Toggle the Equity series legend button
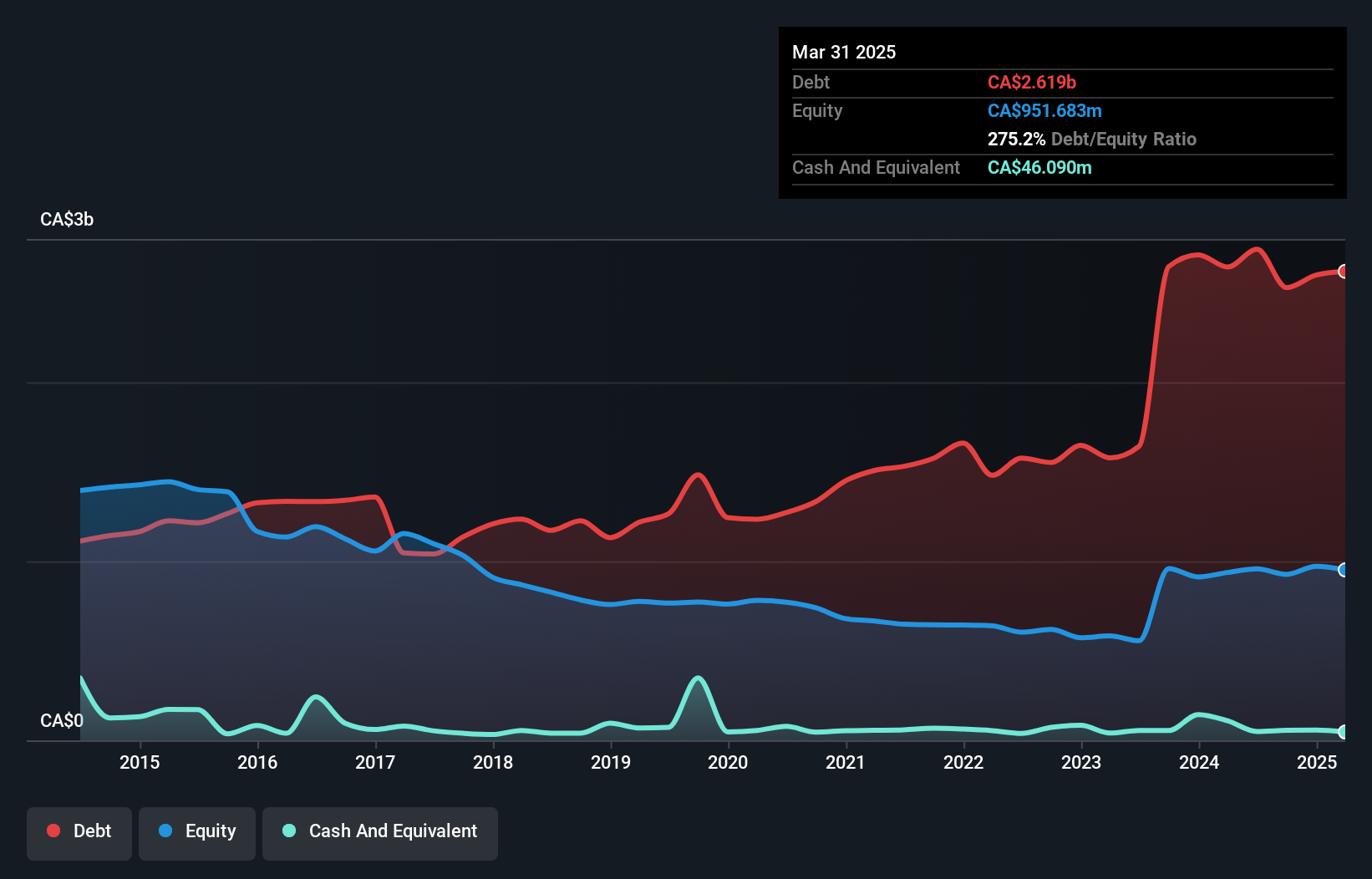This screenshot has height=879, width=1372. [197, 833]
